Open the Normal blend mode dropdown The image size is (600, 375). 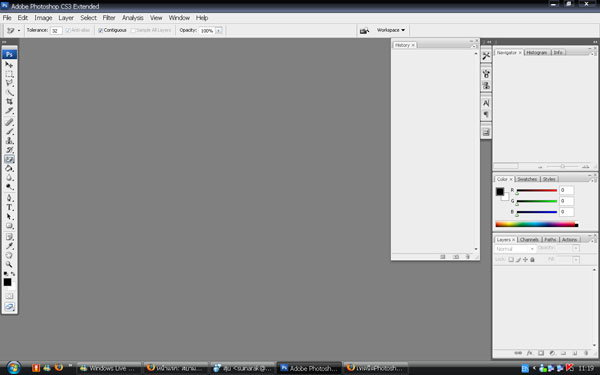515,249
